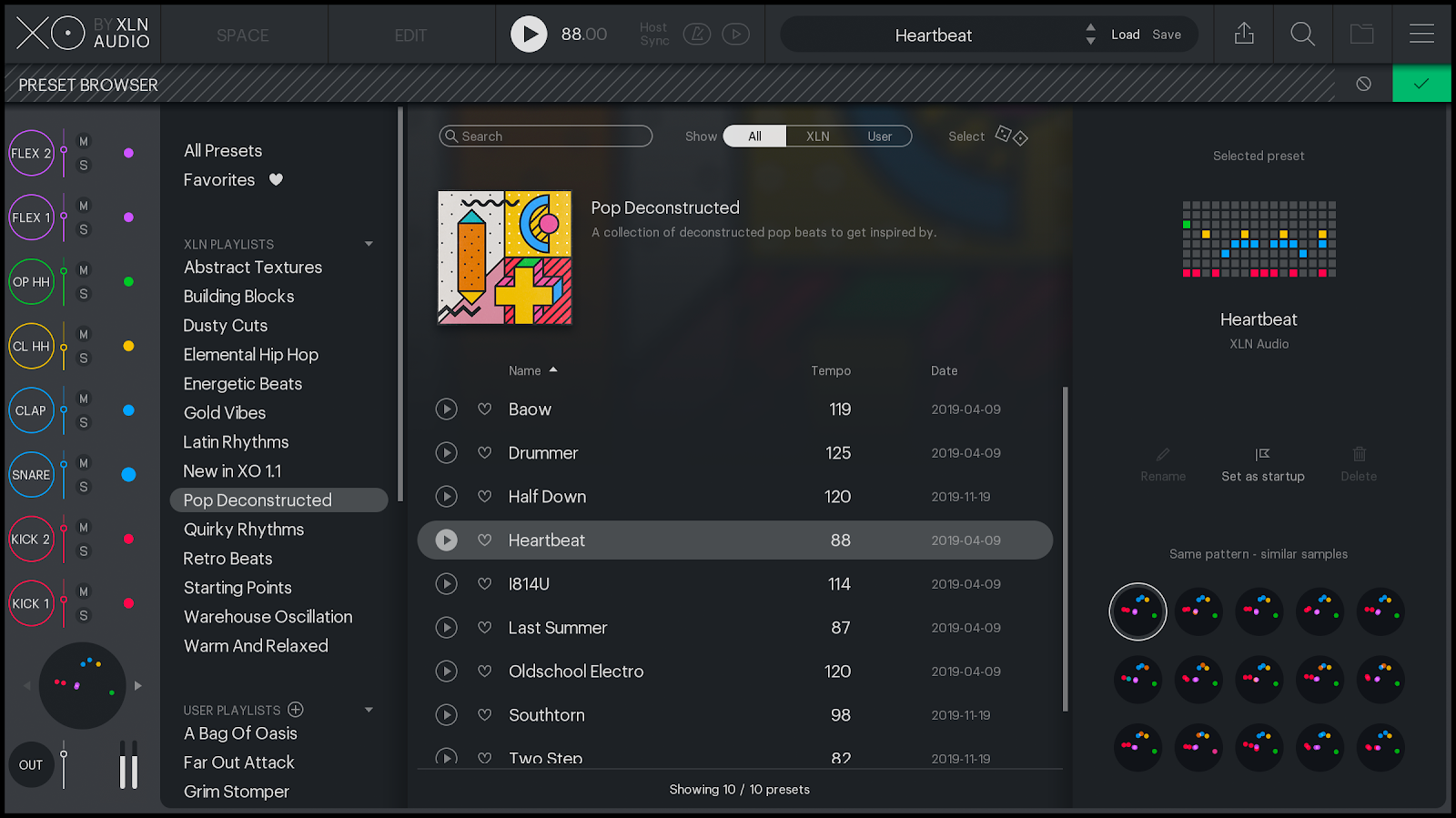Screen dimensions: 1456x818
Task: Switch to the EDIT tab
Action: (x=410, y=35)
